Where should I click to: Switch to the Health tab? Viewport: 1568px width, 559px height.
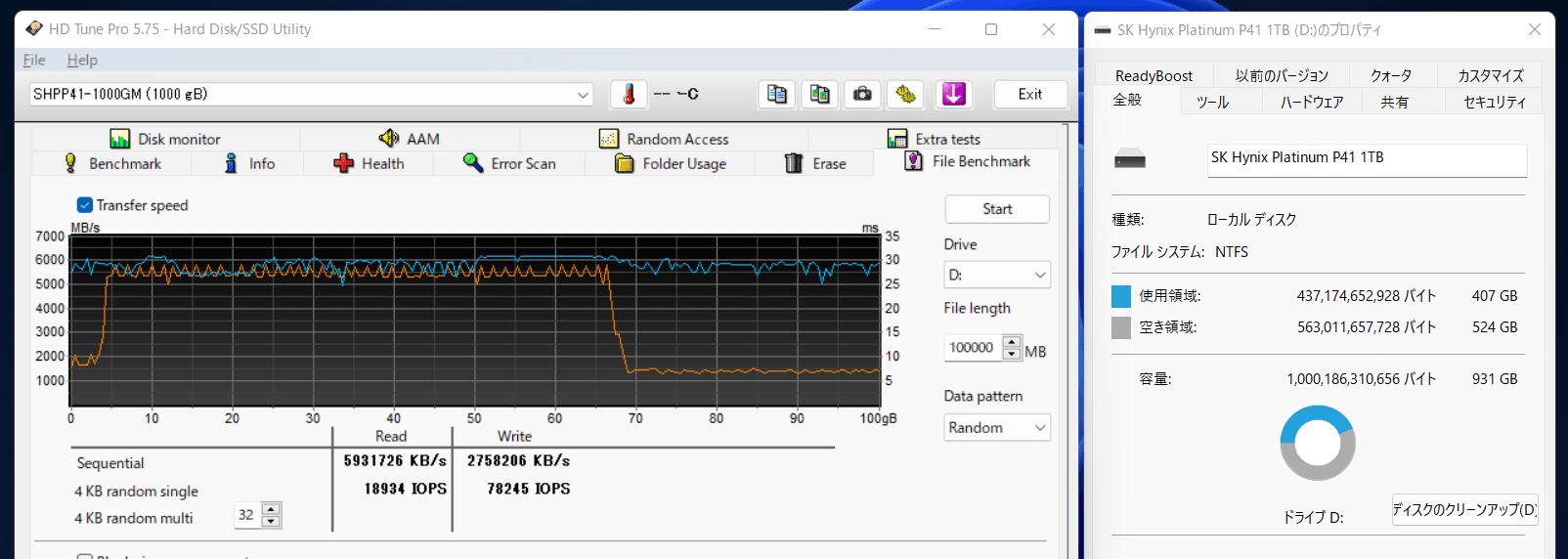point(369,163)
